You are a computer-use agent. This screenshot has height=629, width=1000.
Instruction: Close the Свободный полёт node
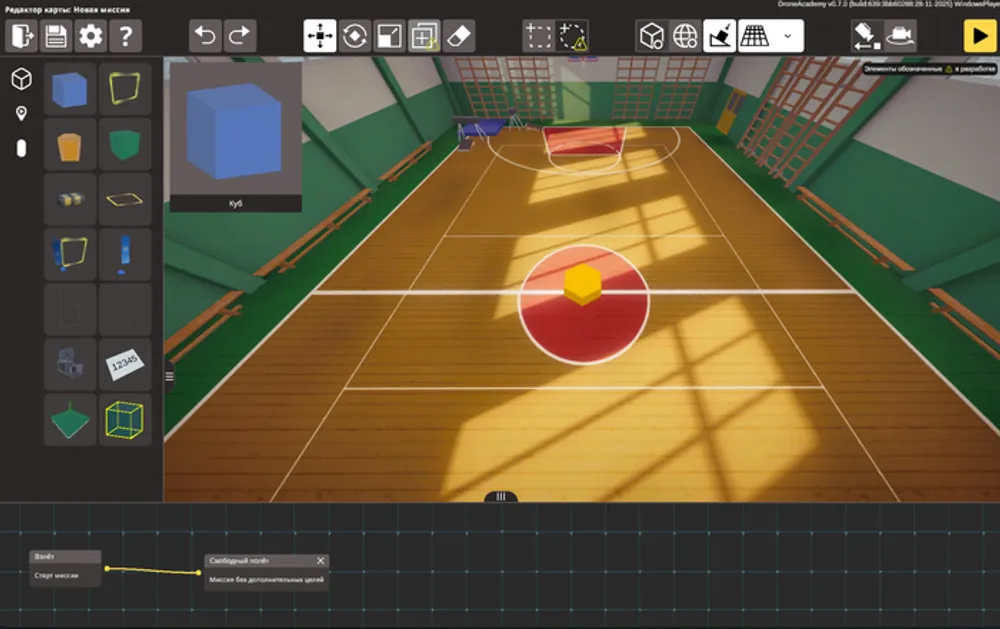321,560
